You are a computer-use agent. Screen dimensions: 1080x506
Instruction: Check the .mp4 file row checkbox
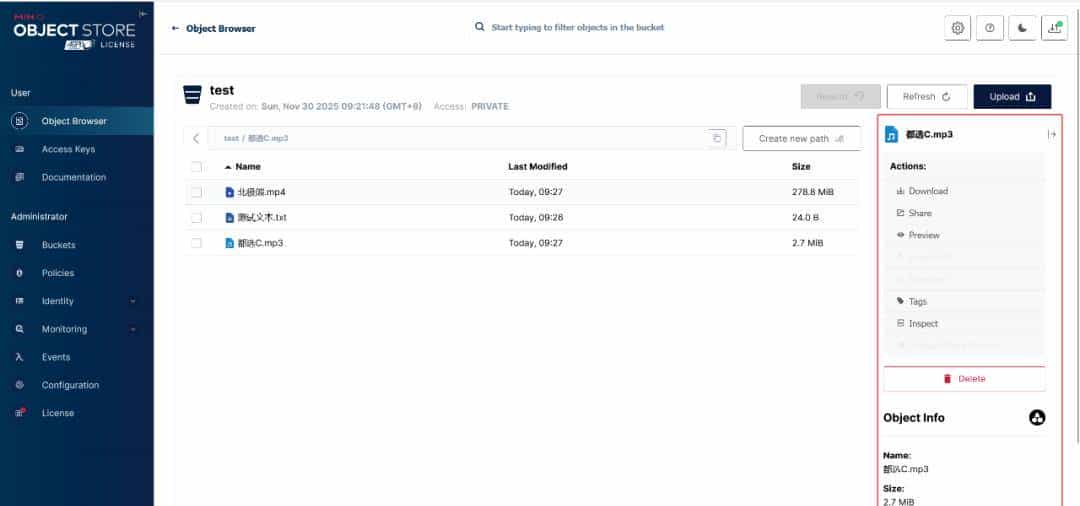pos(196,192)
